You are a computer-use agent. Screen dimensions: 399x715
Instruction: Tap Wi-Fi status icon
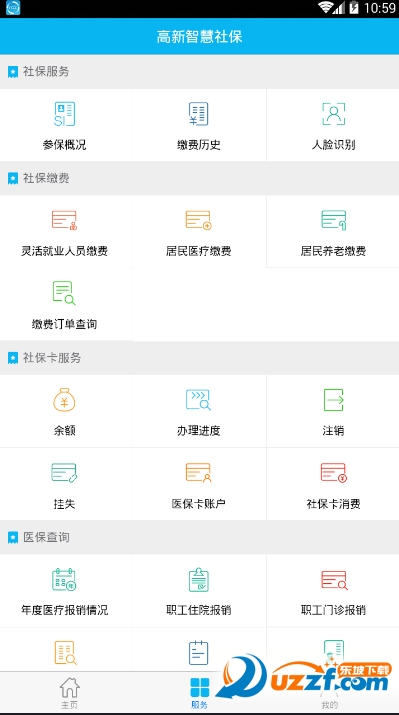(x=325, y=7)
